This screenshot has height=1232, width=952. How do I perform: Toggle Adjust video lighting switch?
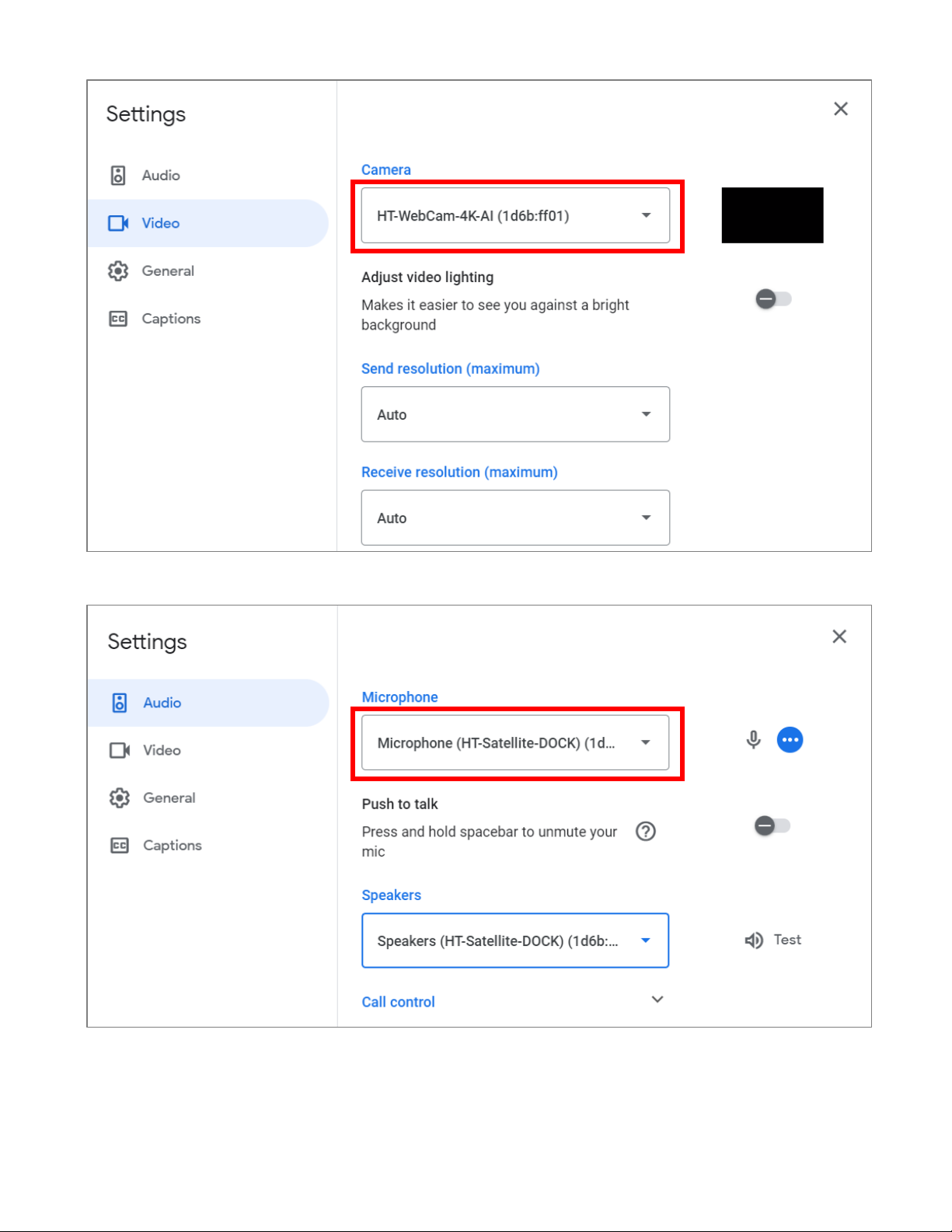point(773,298)
